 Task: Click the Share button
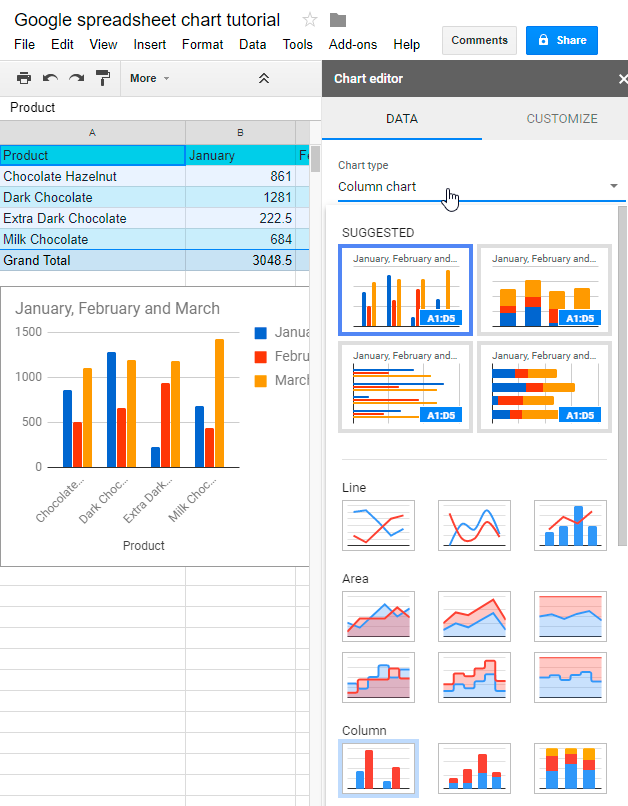pyautogui.click(x=561, y=40)
